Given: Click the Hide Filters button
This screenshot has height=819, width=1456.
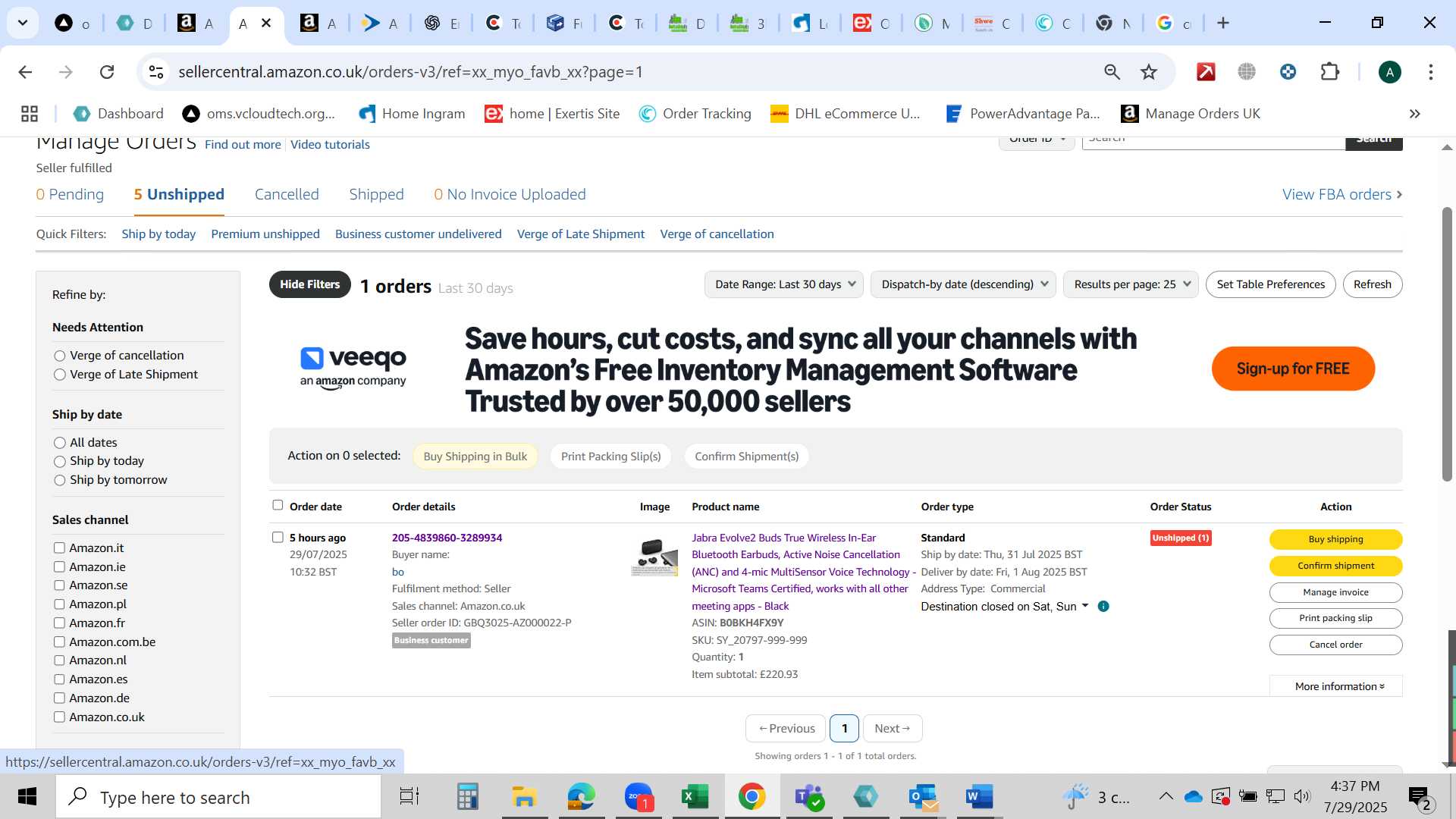Looking at the screenshot, I should click(x=309, y=284).
